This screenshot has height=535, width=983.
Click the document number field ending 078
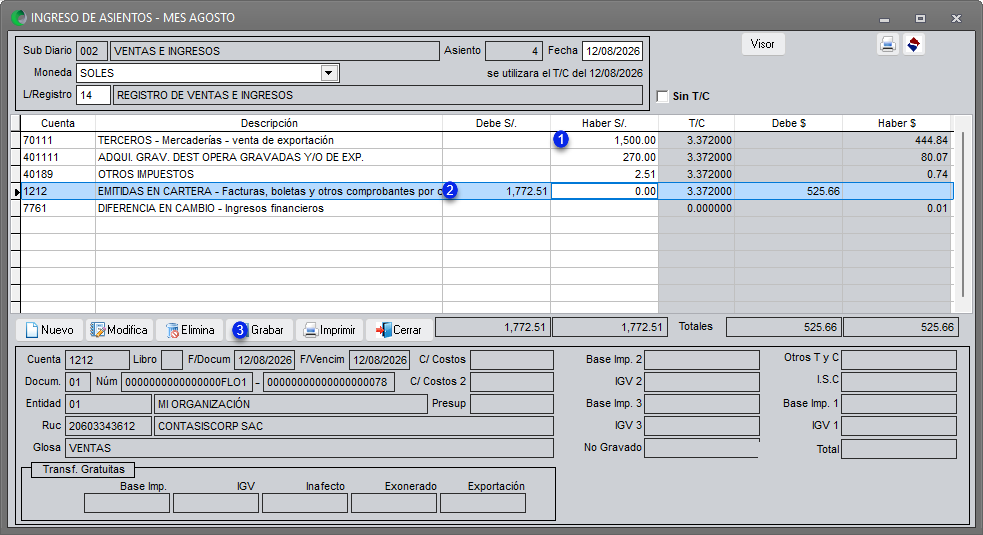(329, 382)
